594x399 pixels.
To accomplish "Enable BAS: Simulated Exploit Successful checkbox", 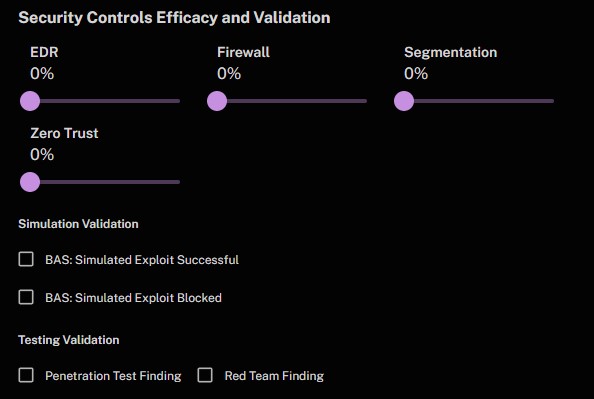I will pos(26,260).
